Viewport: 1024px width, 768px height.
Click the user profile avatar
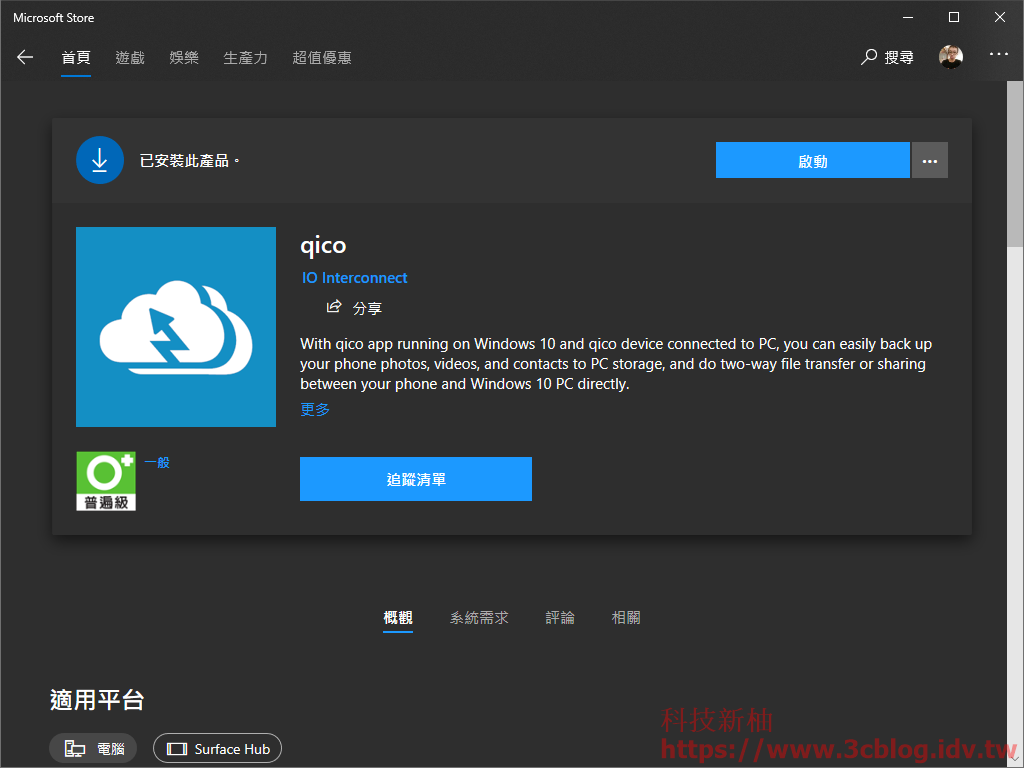click(x=950, y=57)
